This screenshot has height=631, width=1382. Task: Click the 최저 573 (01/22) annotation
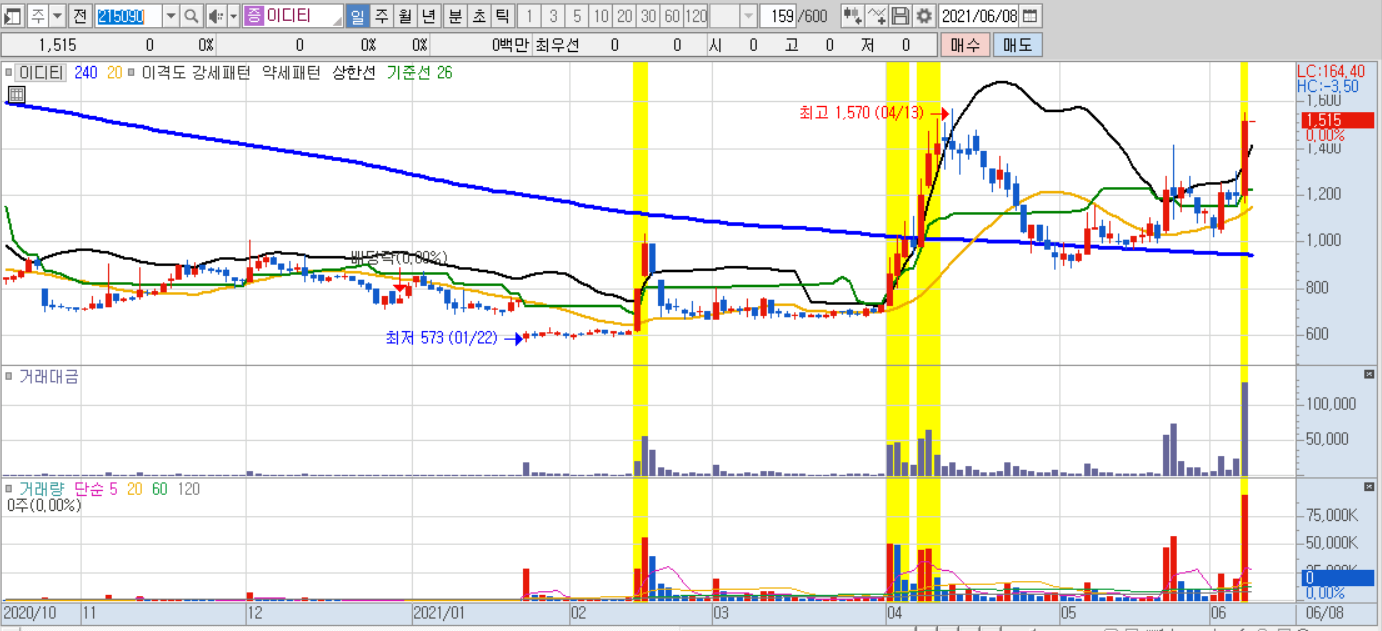tap(442, 338)
